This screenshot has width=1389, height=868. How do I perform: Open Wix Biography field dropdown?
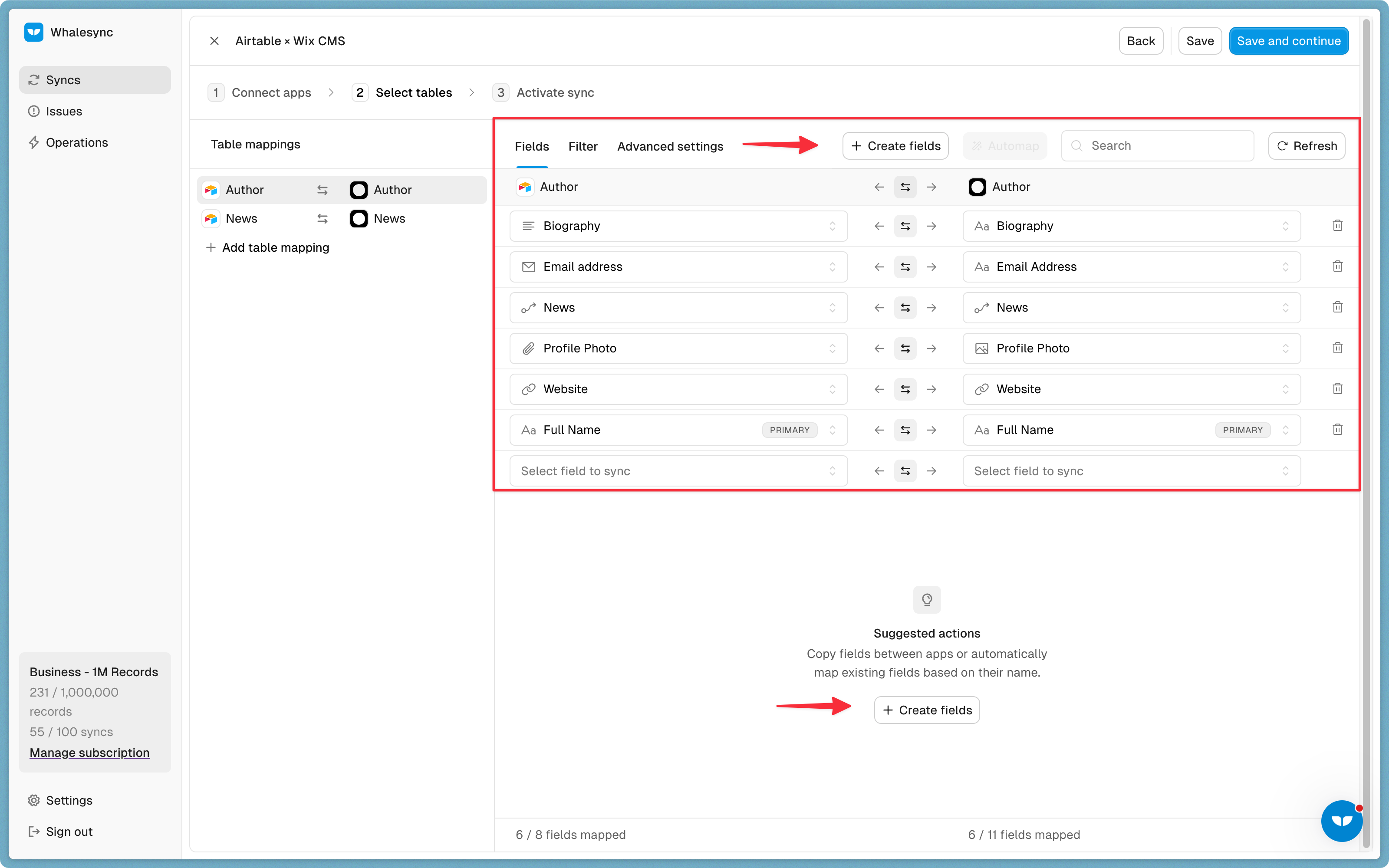tap(1131, 226)
